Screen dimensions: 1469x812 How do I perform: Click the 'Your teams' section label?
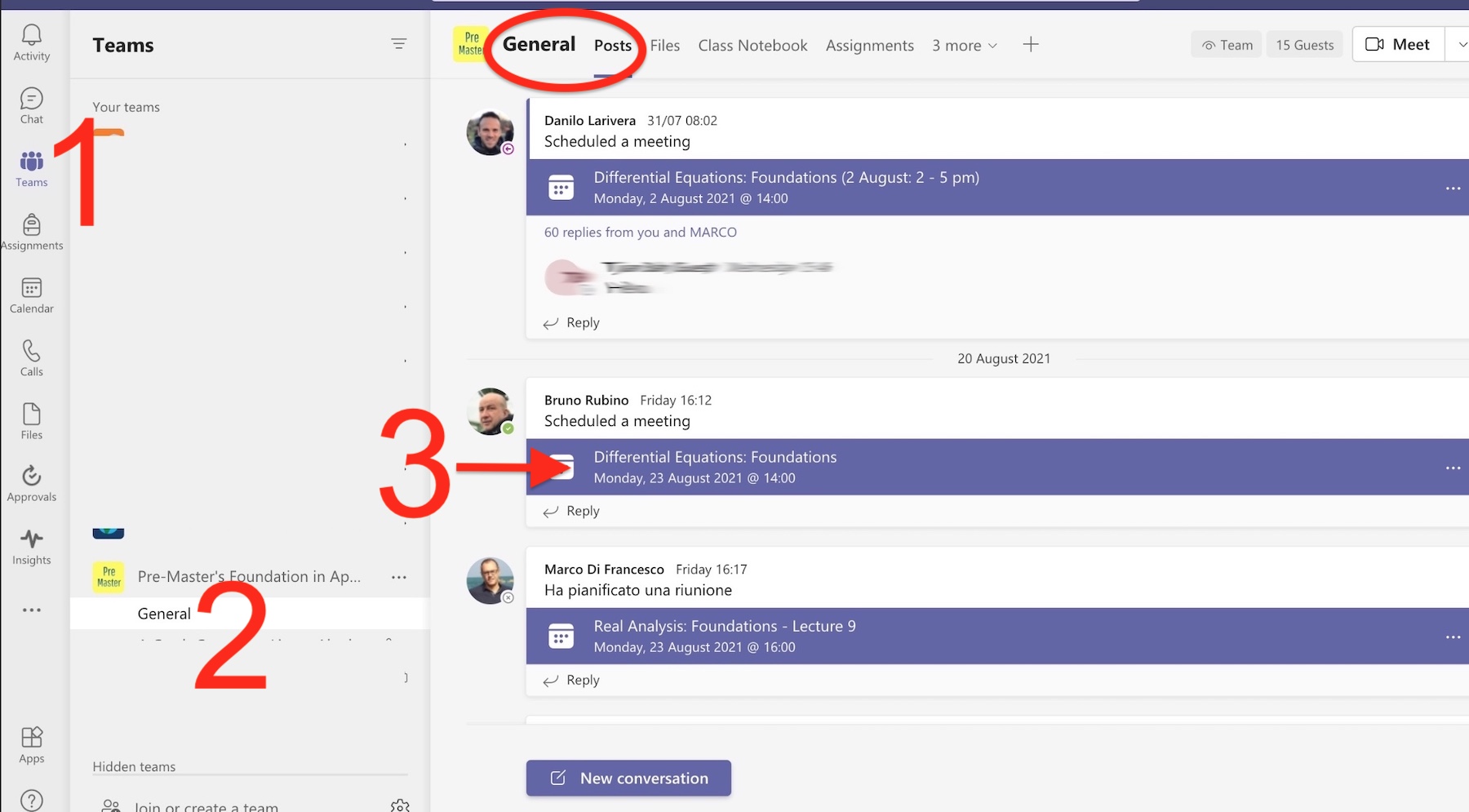pos(126,107)
